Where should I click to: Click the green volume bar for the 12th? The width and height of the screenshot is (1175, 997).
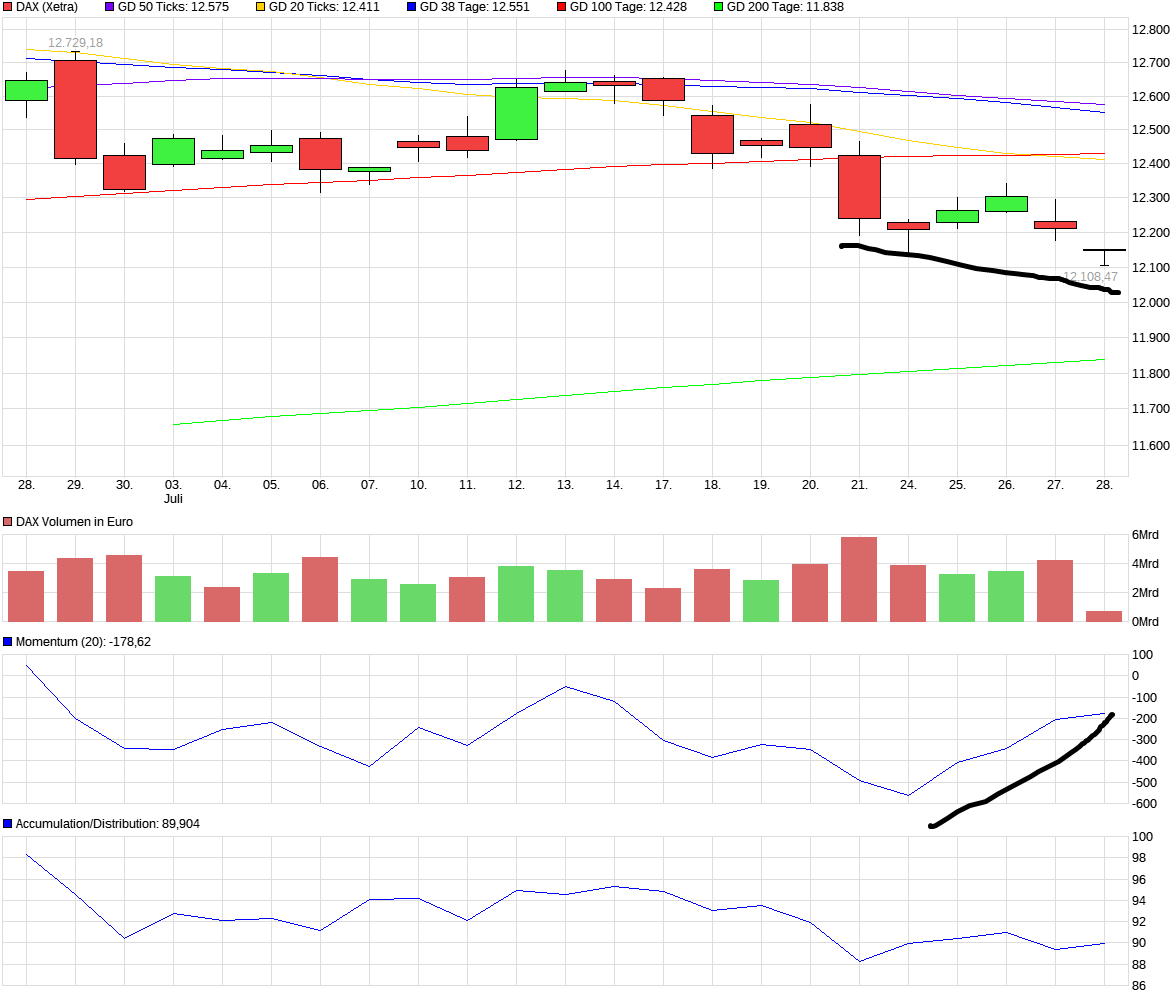coord(516,594)
